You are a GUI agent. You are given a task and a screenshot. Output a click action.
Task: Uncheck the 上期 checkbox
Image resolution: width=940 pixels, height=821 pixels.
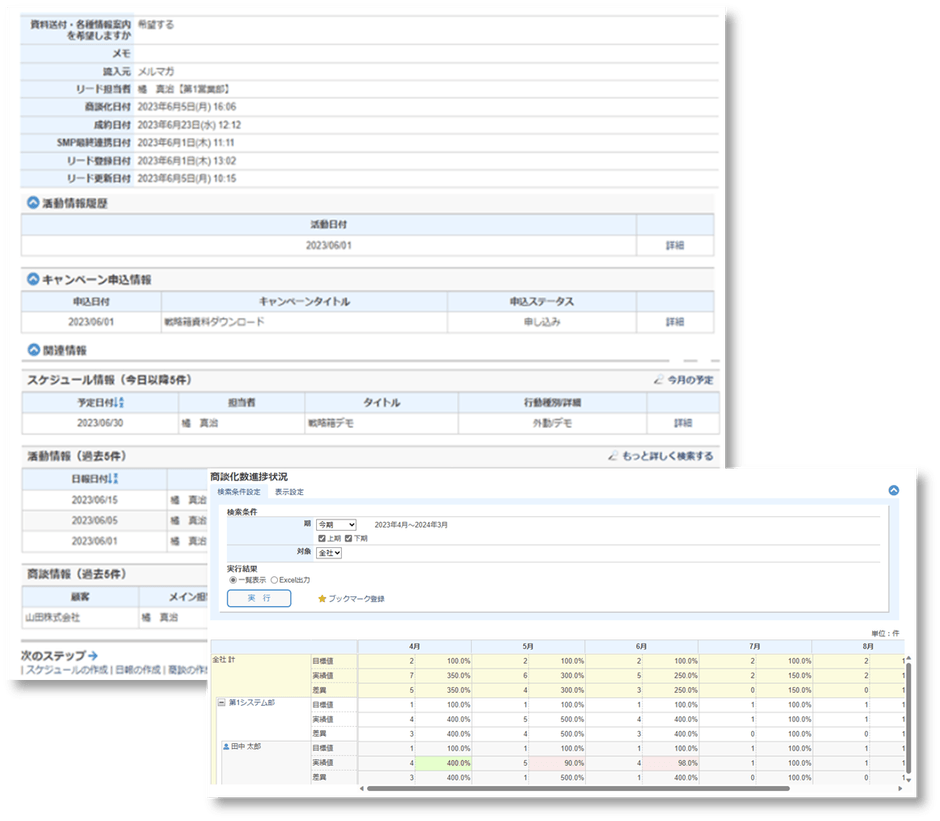pyautogui.click(x=321, y=538)
